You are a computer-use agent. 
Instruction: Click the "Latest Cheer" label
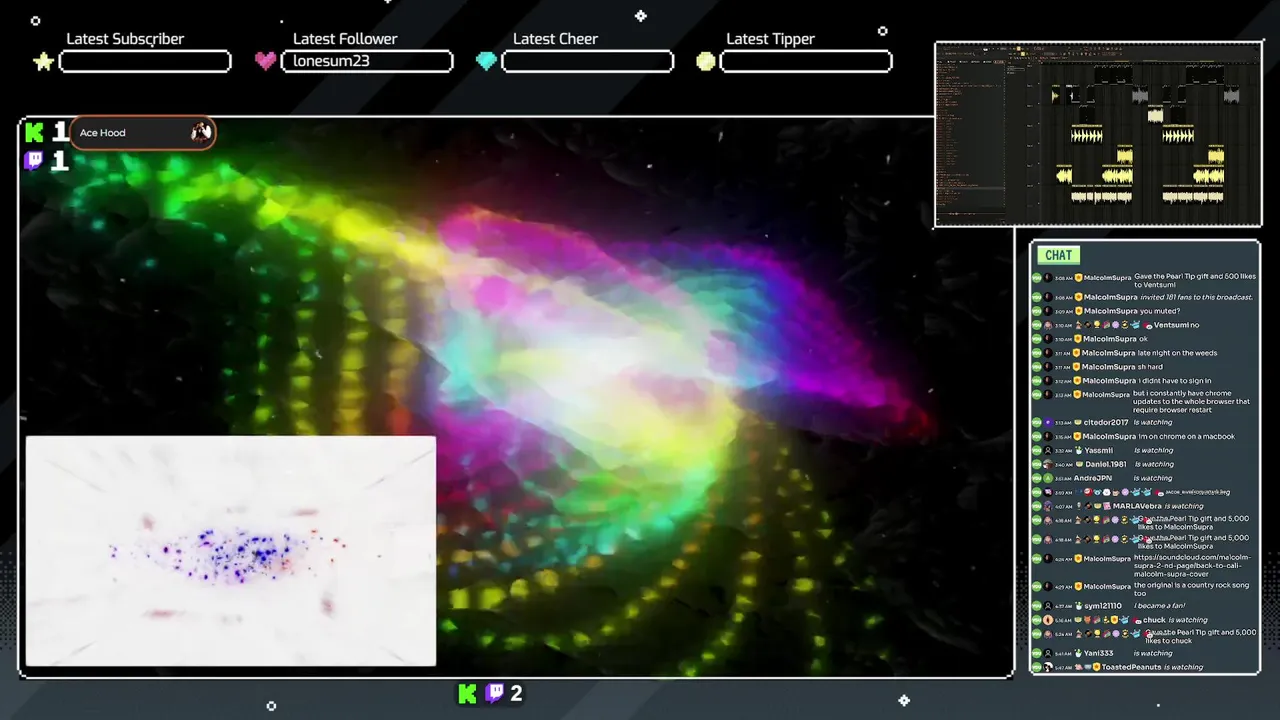(x=555, y=39)
